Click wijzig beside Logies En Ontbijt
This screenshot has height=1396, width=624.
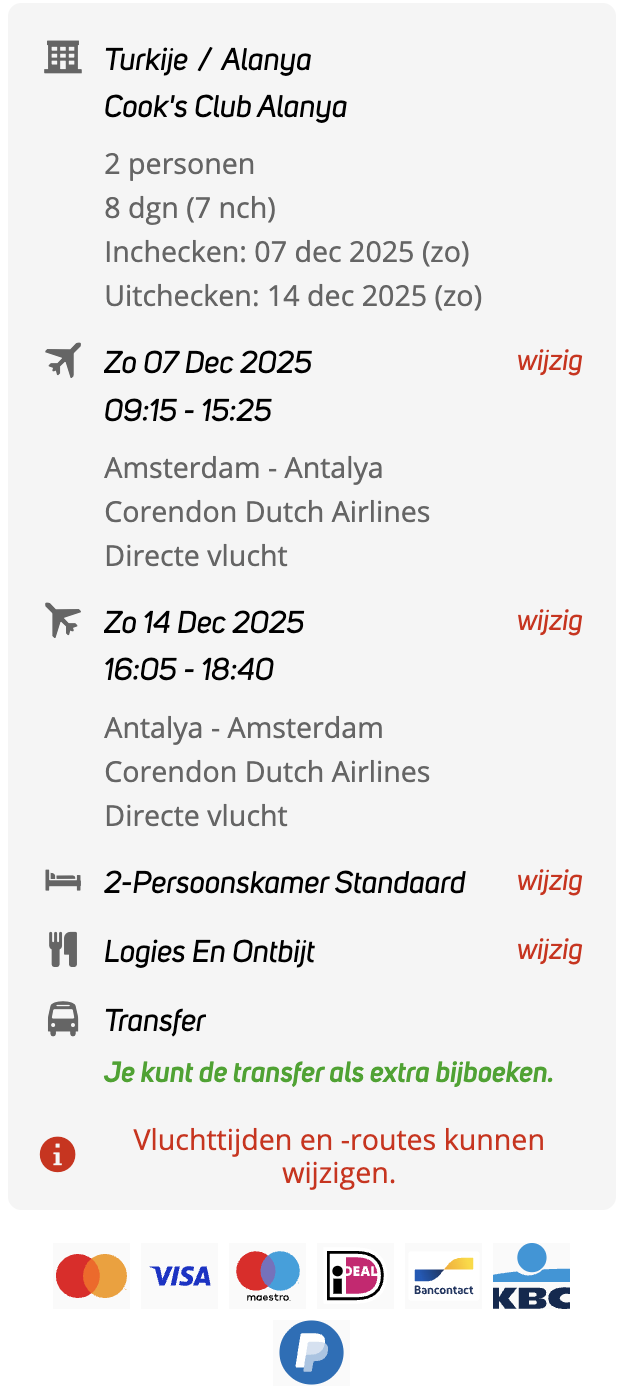549,950
